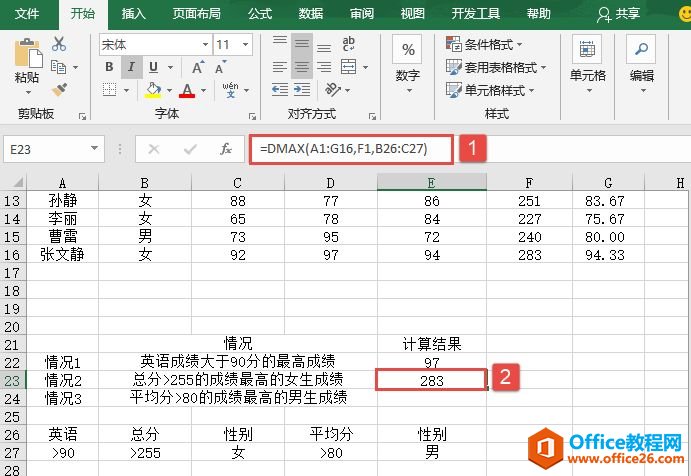This screenshot has height=476, width=691.
Task: Open the 套用表格格式 table format menu
Action: (x=496, y=67)
